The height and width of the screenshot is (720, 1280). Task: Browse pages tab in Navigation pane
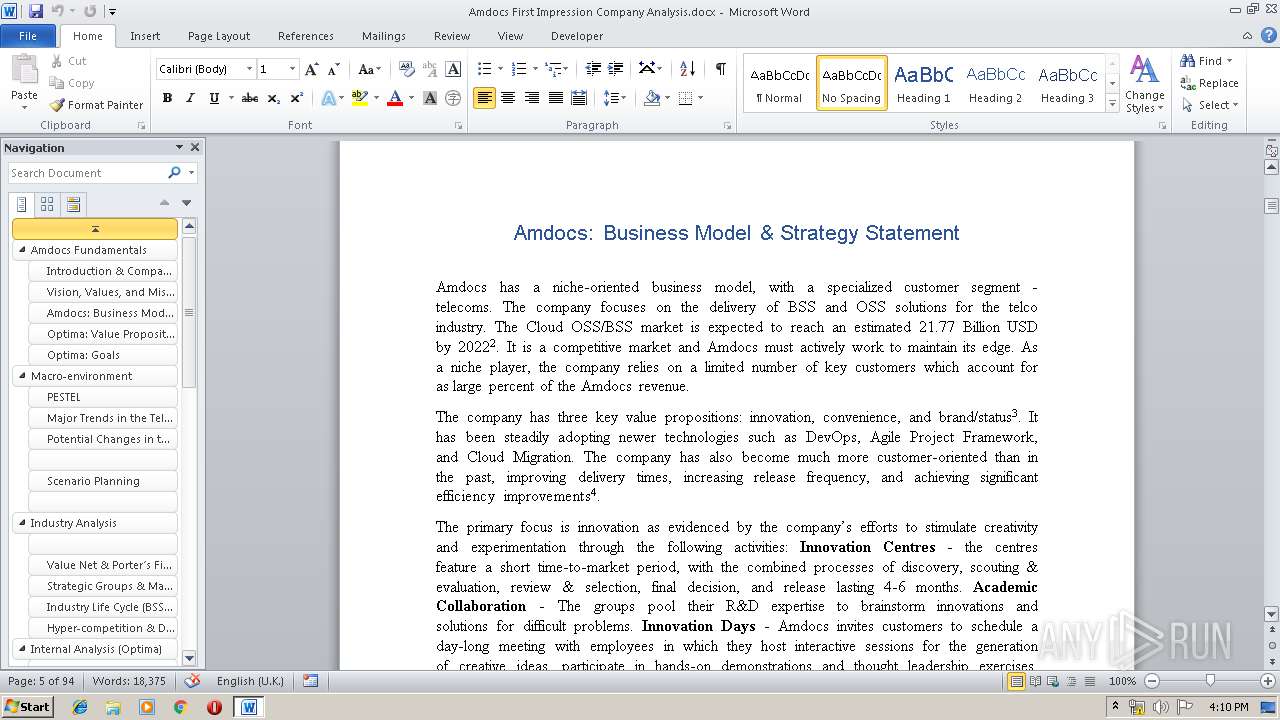pyautogui.click(x=47, y=204)
